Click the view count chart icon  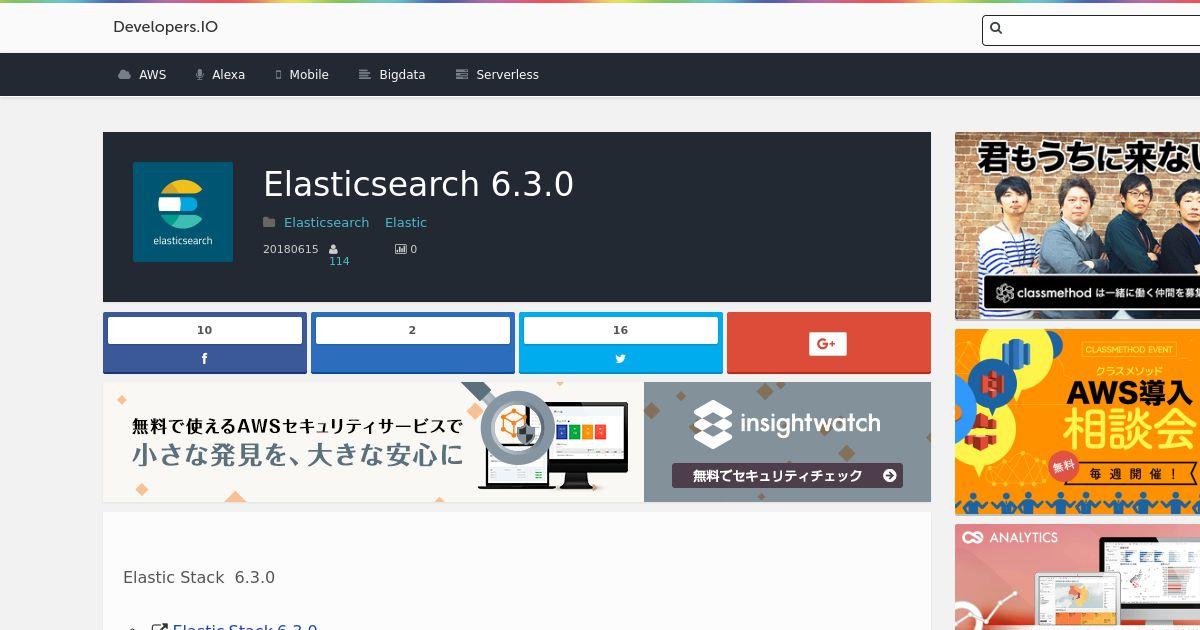(400, 249)
